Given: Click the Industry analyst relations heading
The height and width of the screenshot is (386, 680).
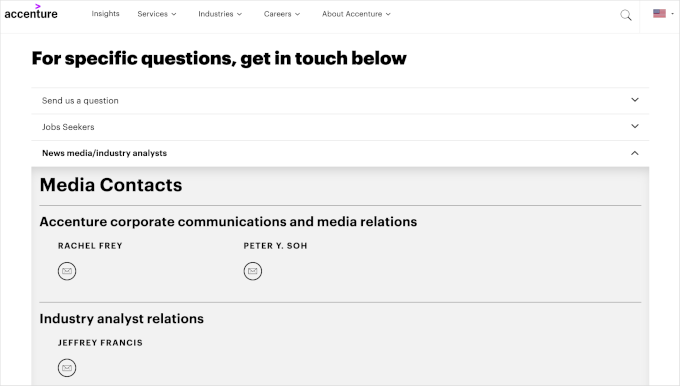Looking at the screenshot, I should click(121, 319).
